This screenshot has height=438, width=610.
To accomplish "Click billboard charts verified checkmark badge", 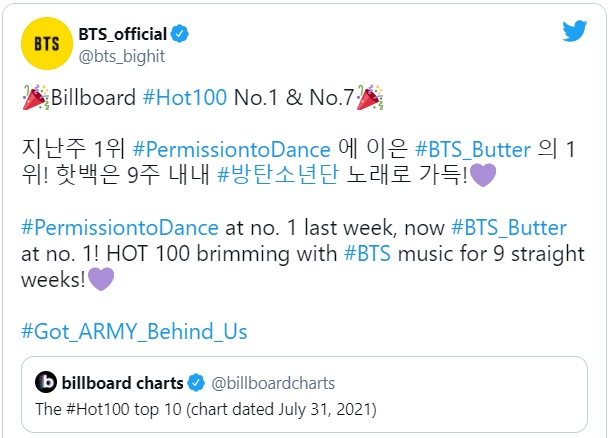I will click(x=196, y=383).
